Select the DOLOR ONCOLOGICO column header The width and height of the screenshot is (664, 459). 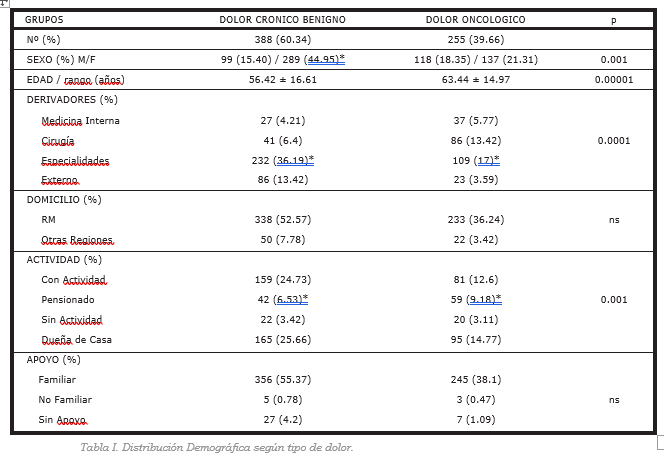[476, 19]
